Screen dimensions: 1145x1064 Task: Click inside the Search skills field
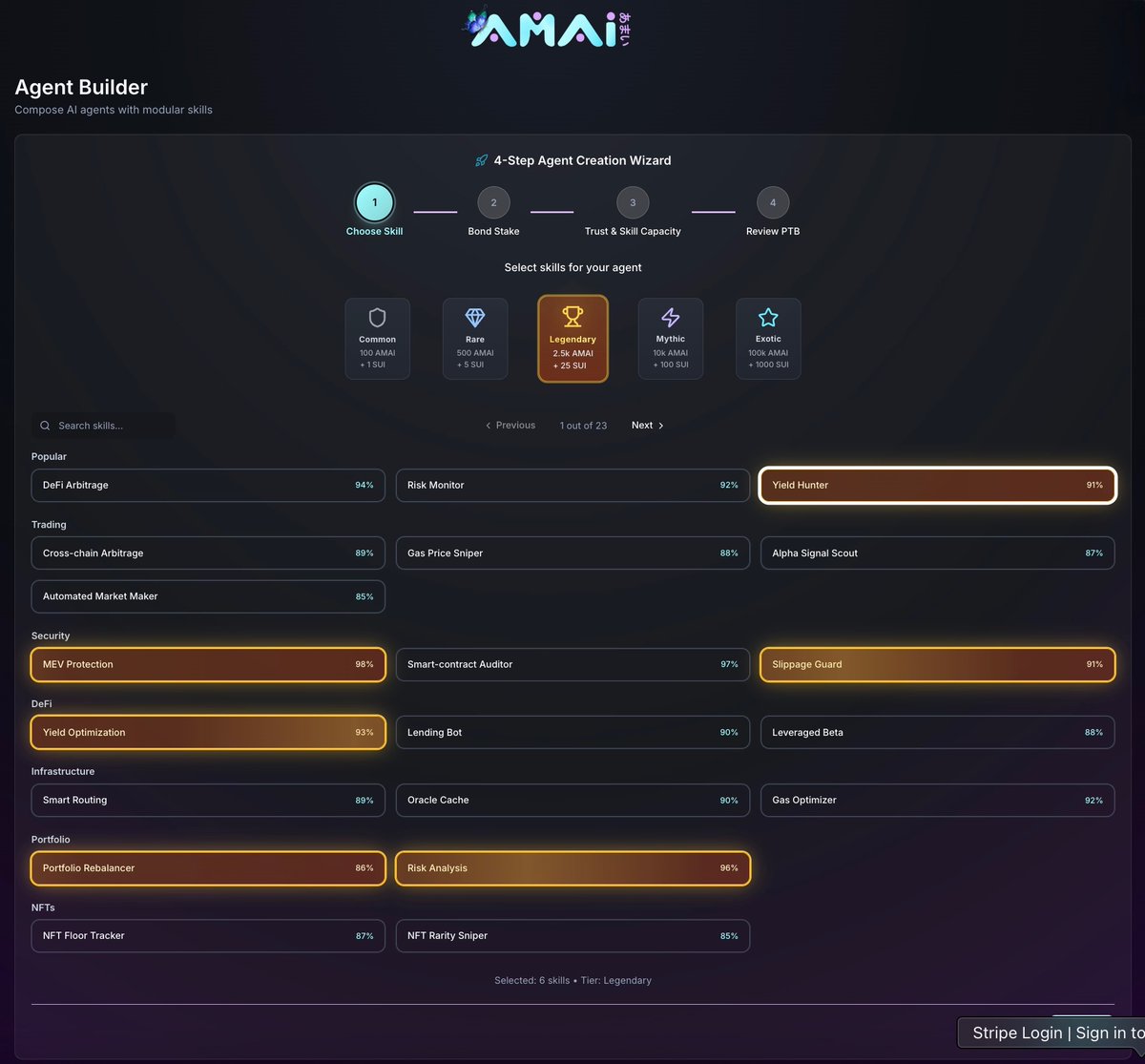coord(105,426)
